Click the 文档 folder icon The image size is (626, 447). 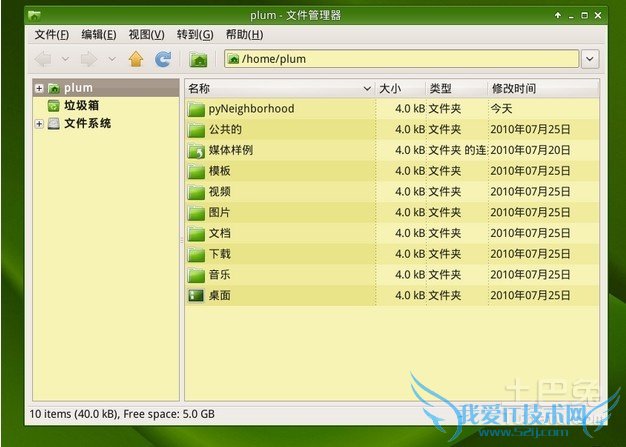[x=196, y=233]
